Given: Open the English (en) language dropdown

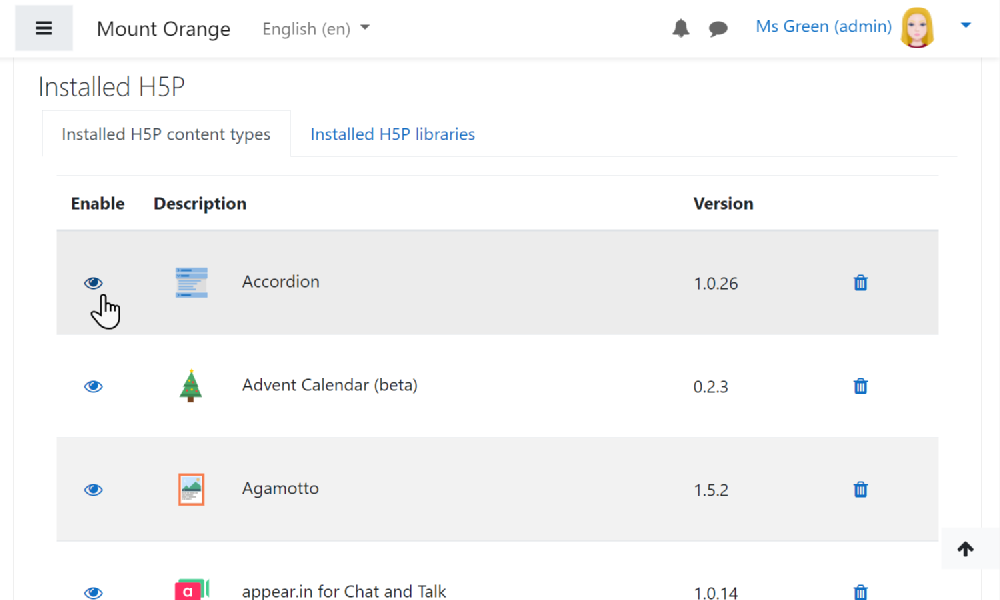Looking at the screenshot, I should pos(316,29).
